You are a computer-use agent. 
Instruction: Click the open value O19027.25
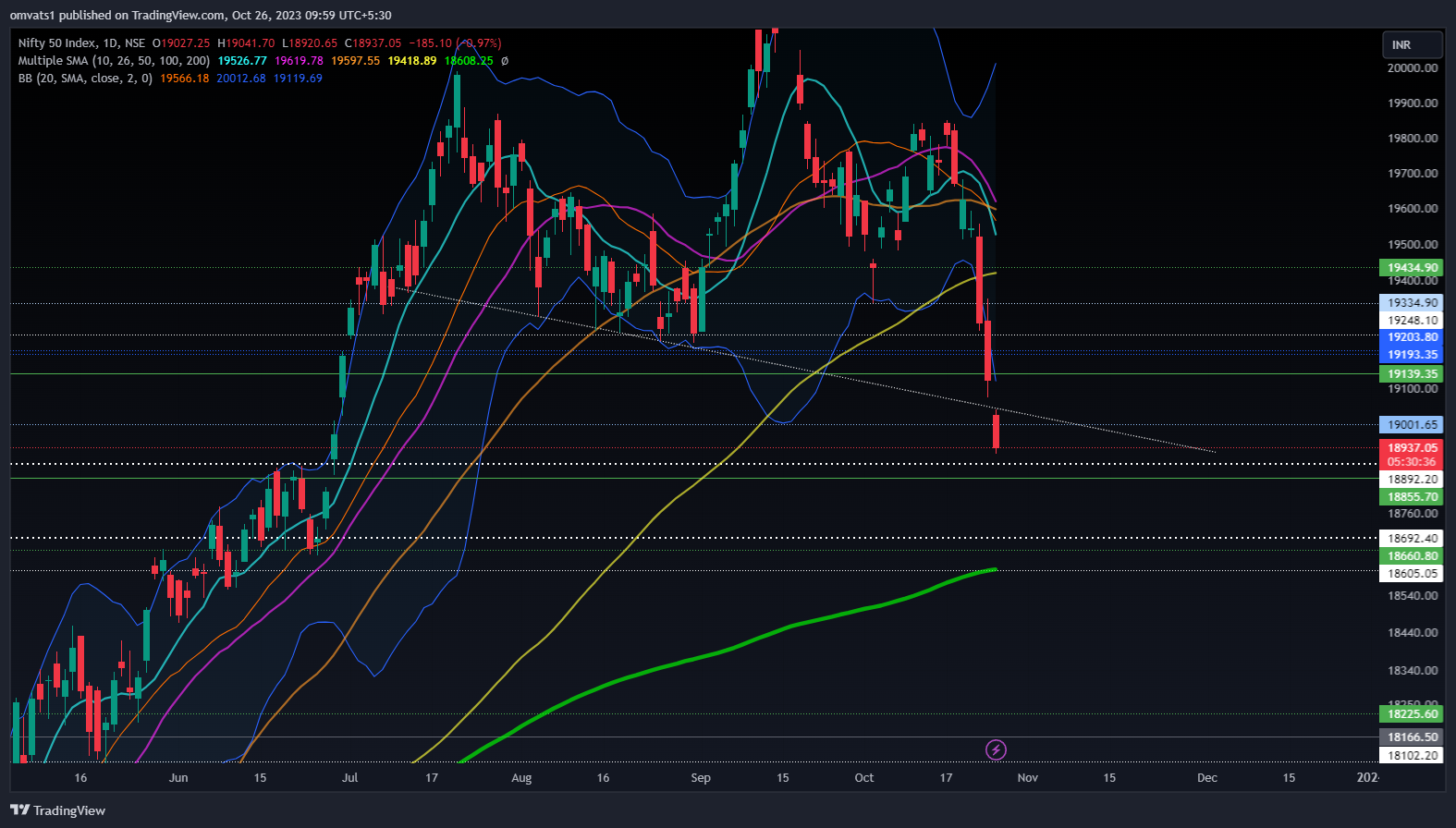(181, 43)
